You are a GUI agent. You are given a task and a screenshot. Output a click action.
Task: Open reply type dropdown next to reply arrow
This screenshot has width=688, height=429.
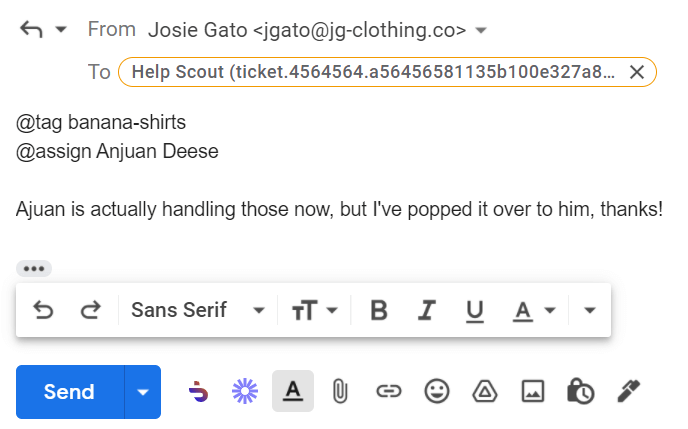click(62, 30)
